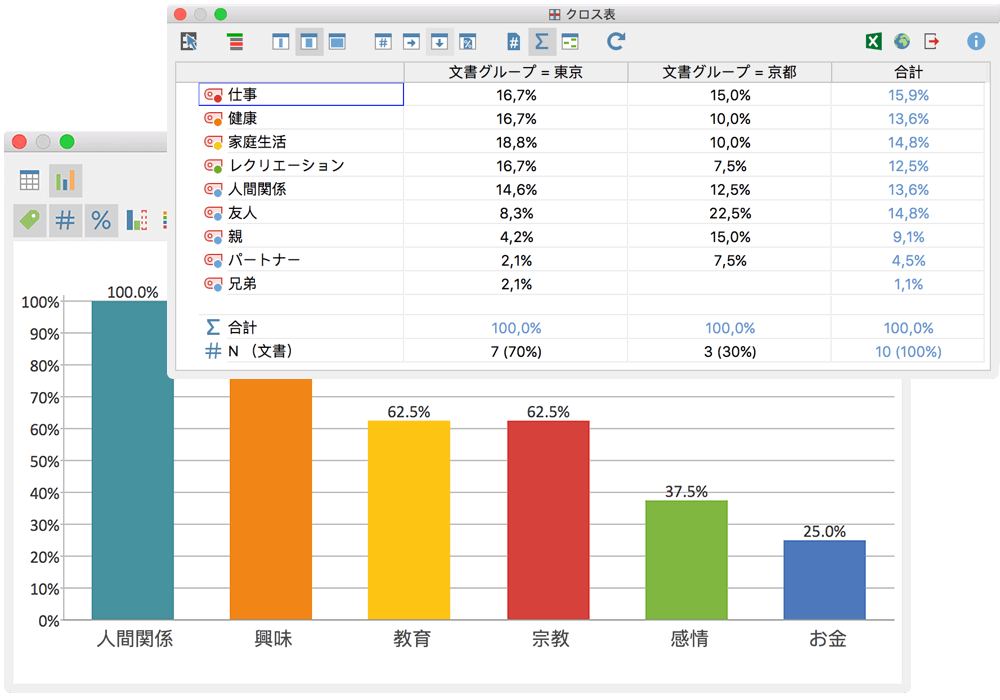Click the refresh arrow icon
1000x700 pixels.
(x=616, y=42)
